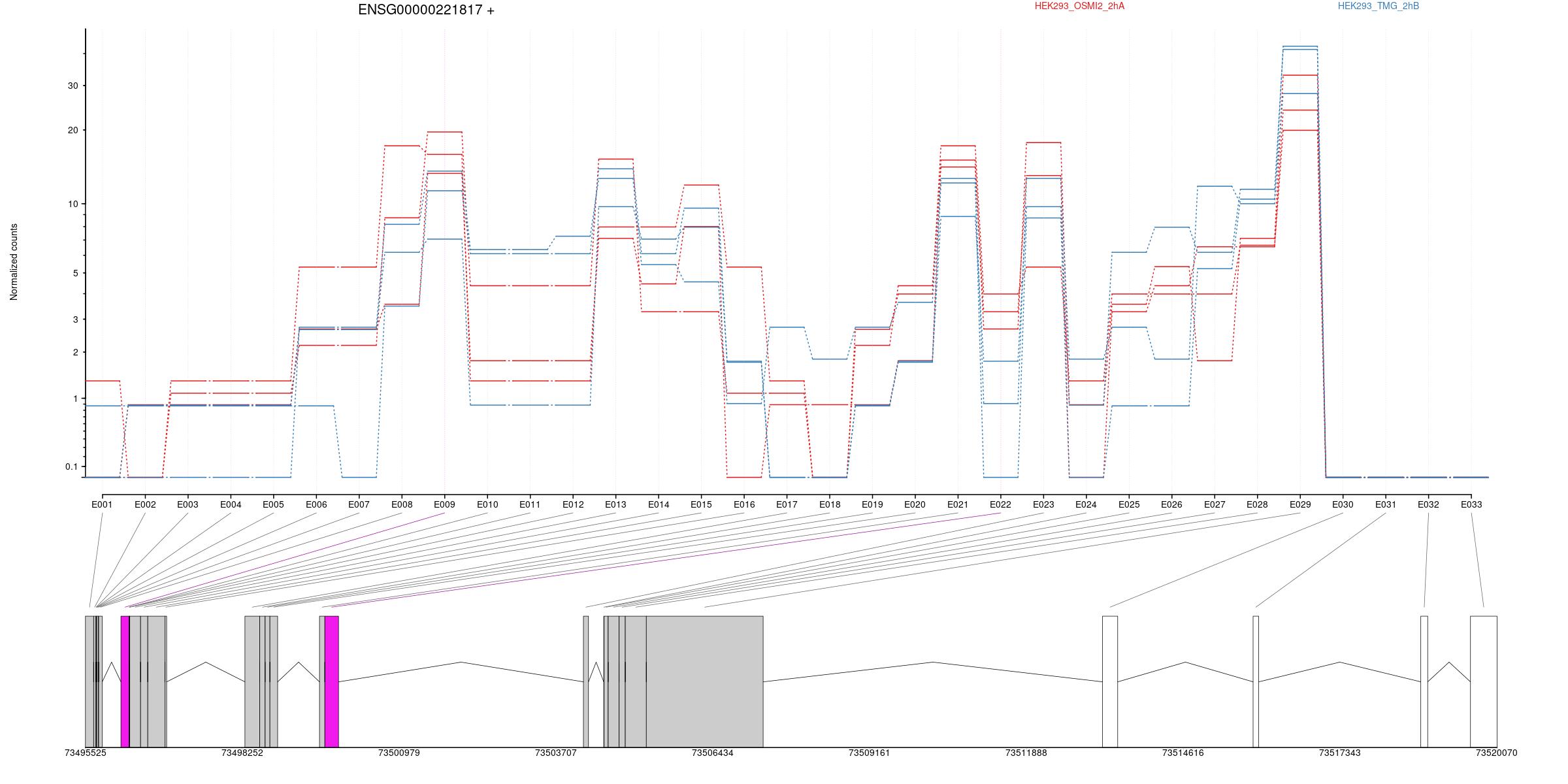Select exon label E014
Image resolution: width=1568 pixels, height=784 pixels.
pos(659,504)
